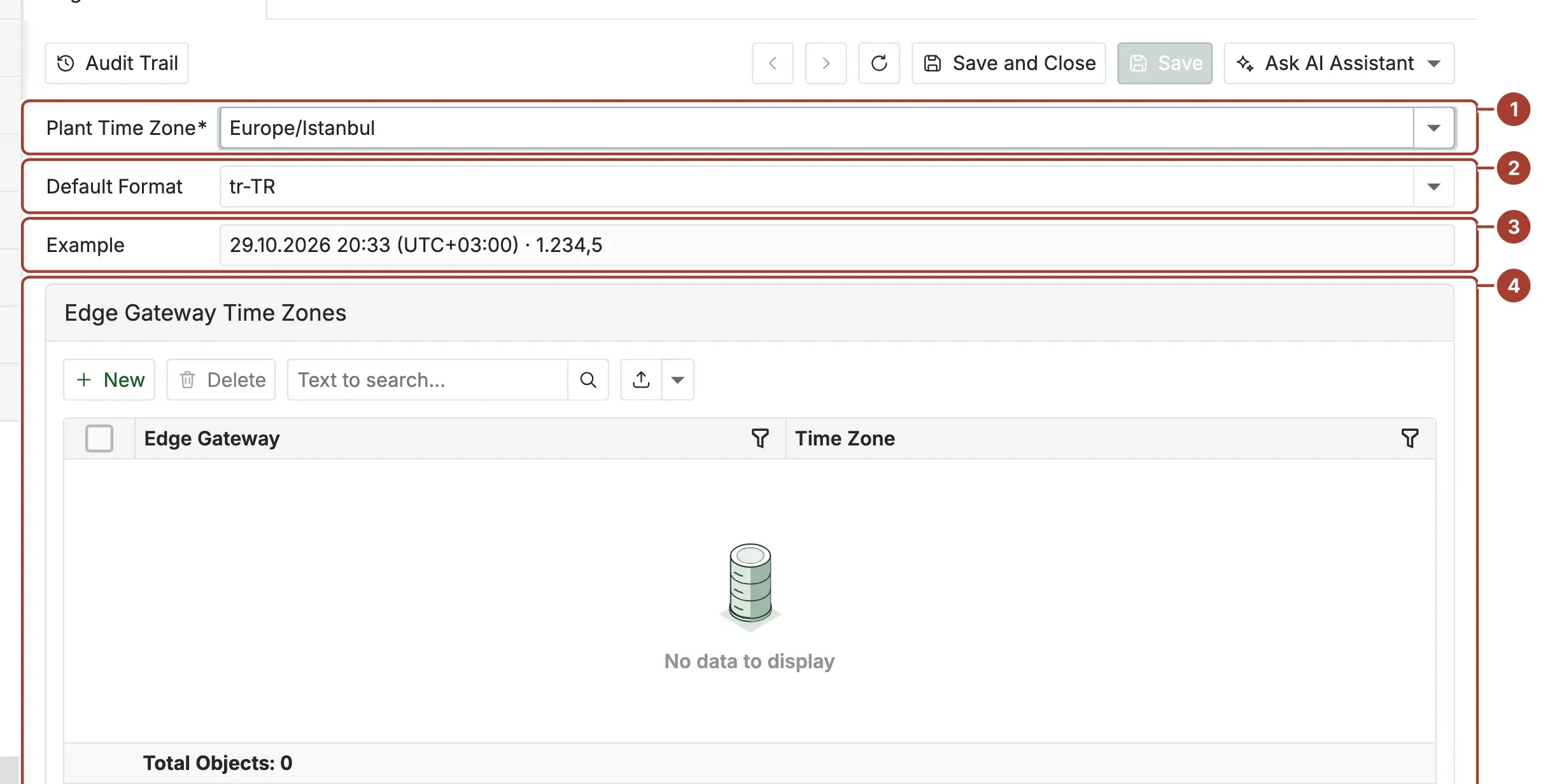Click the Save button
This screenshot has height=784, width=1550.
click(x=1165, y=63)
